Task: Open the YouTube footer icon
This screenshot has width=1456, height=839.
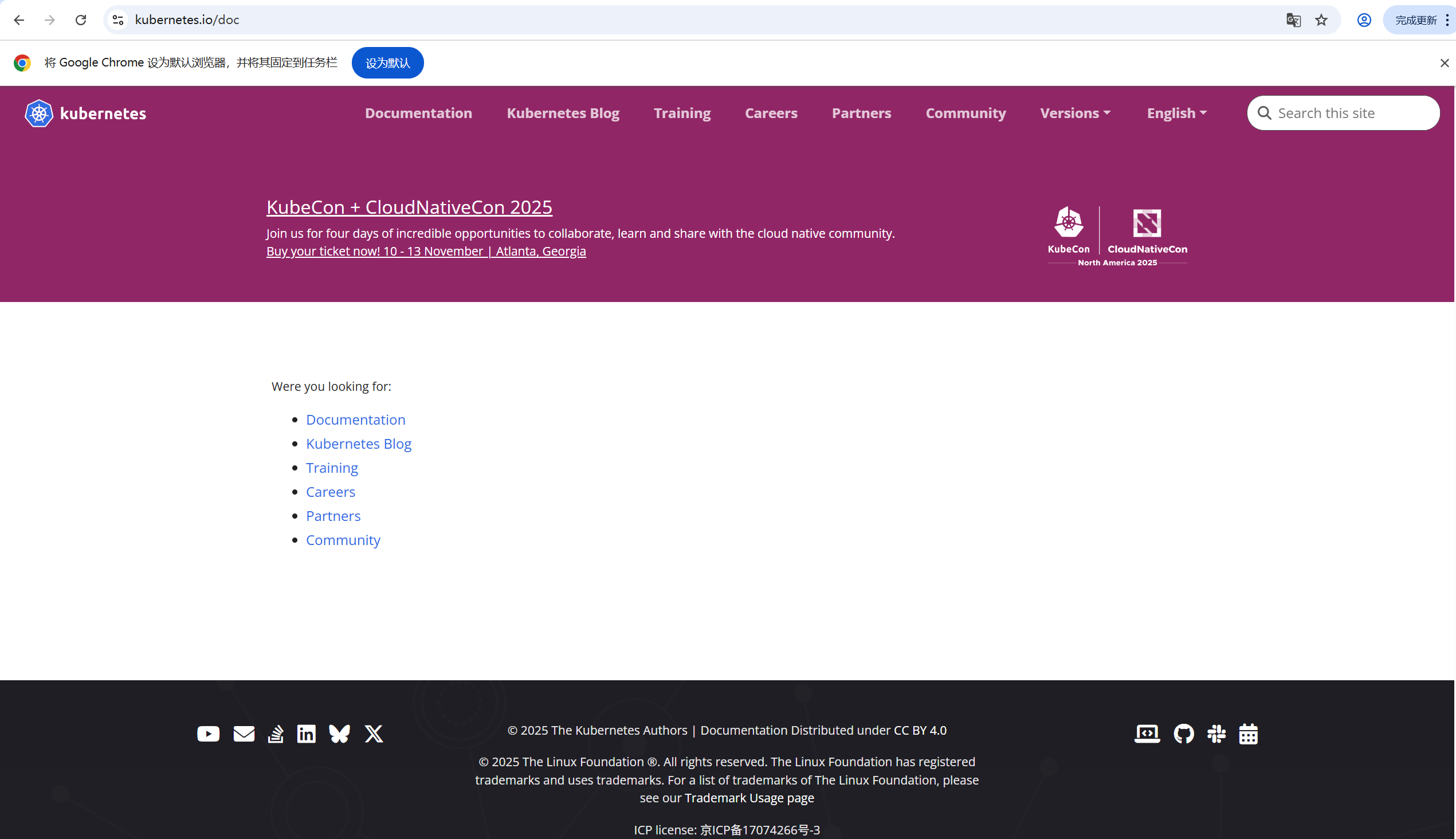Action: pyautogui.click(x=208, y=734)
